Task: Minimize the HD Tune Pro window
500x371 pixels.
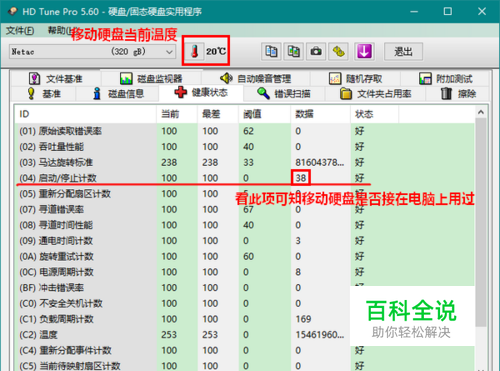Action: (414, 11)
